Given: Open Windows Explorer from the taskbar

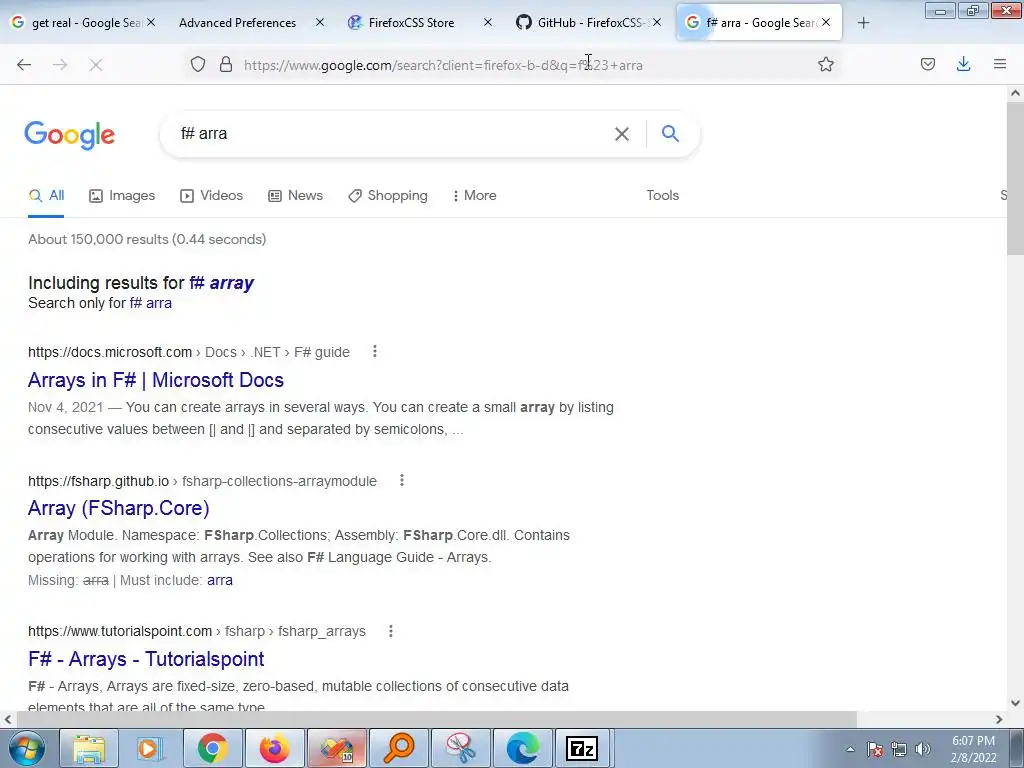Looking at the screenshot, I should click(89, 748).
